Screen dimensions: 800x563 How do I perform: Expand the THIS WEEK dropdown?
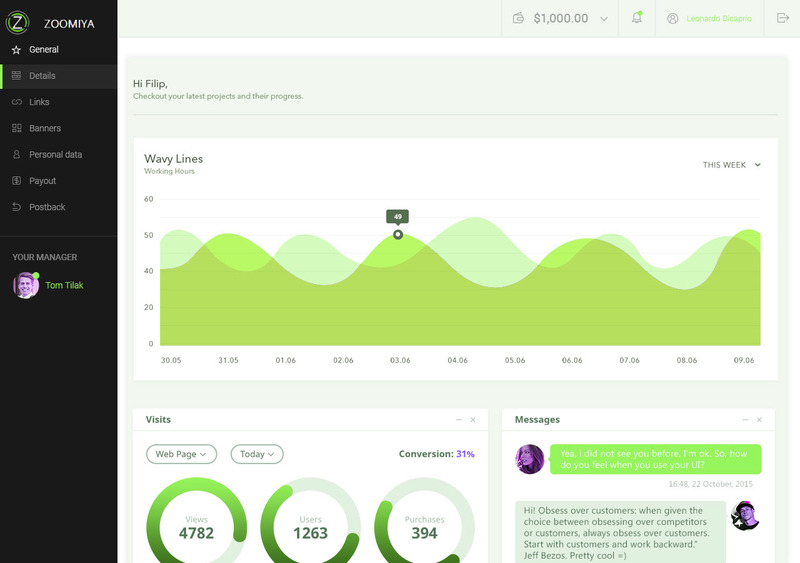point(732,165)
